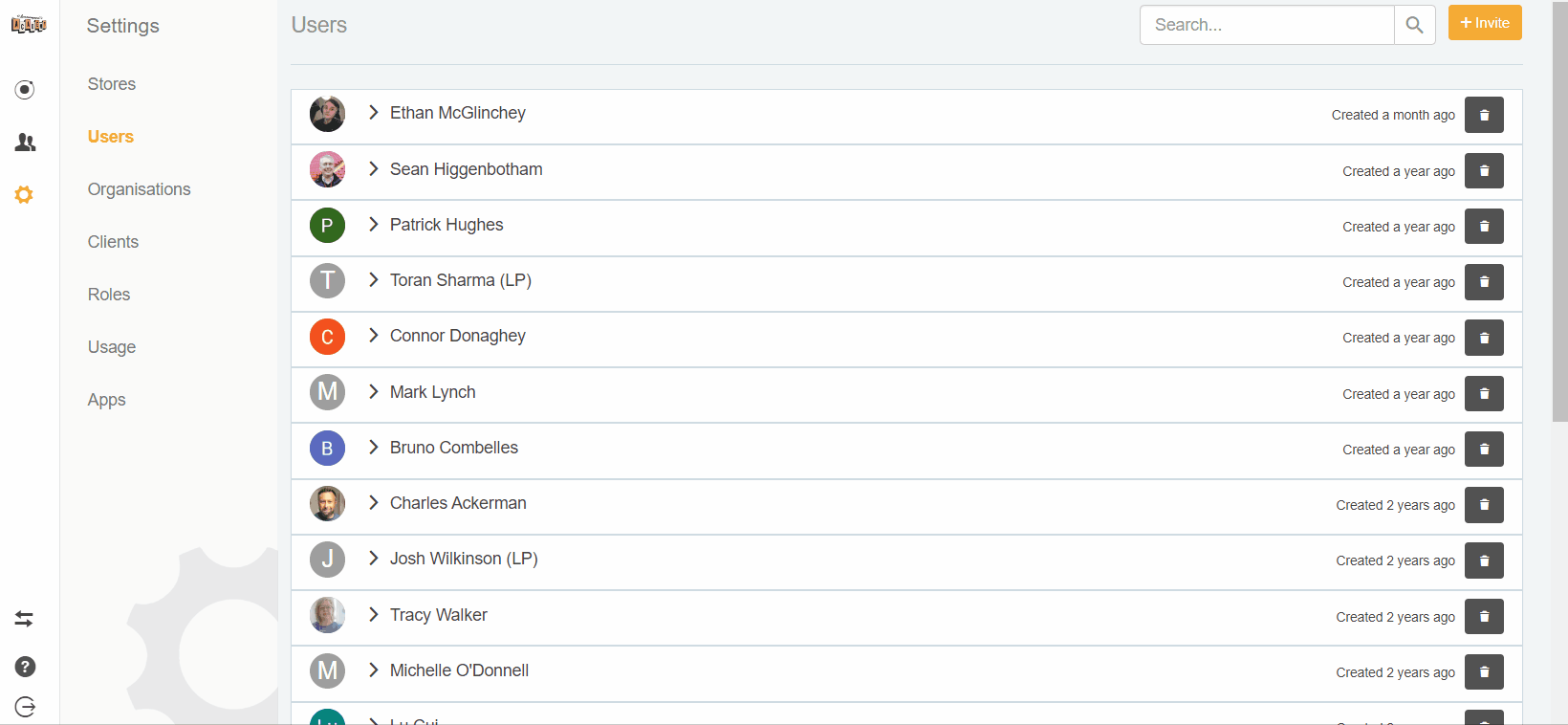Select Roles in the settings menu
The height and width of the screenshot is (725, 1568).
[x=109, y=295]
